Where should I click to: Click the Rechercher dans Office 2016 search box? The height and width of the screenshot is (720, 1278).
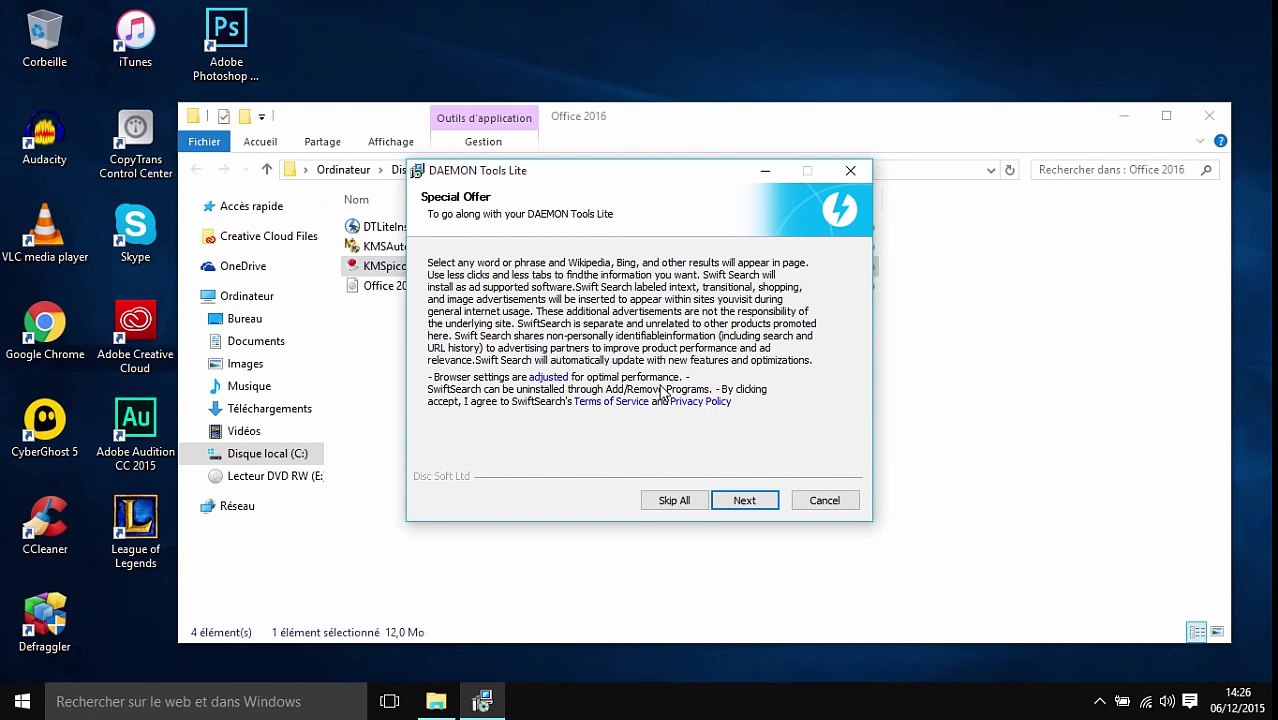(1124, 170)
